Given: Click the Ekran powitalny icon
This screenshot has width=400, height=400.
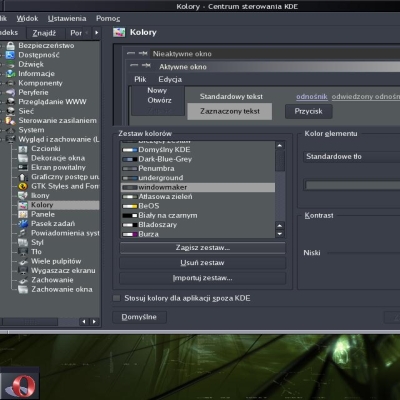Looking at the screenshot, I should click(23, 167).
